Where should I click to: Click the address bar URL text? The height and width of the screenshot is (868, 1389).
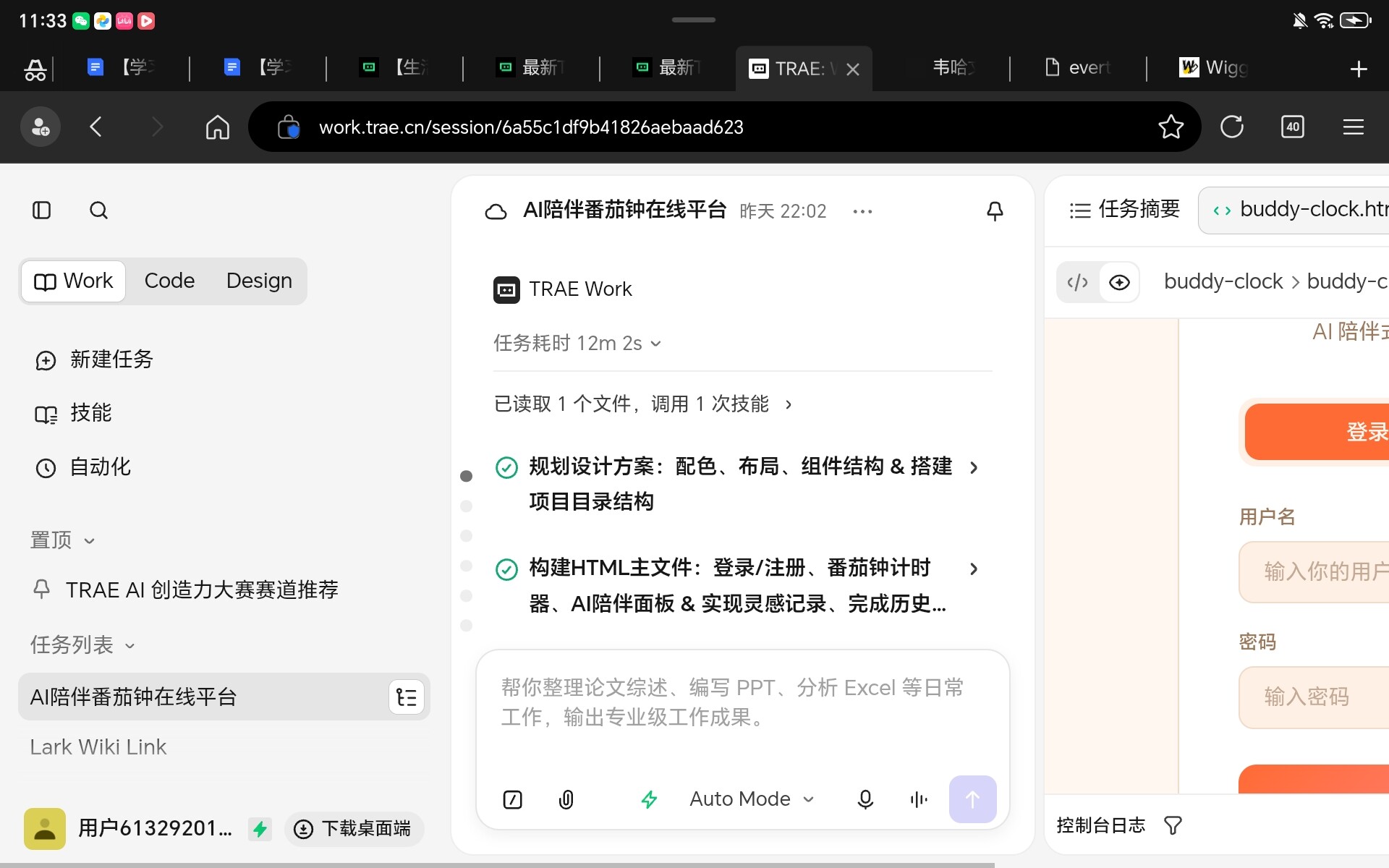click(x=531, y=127)
